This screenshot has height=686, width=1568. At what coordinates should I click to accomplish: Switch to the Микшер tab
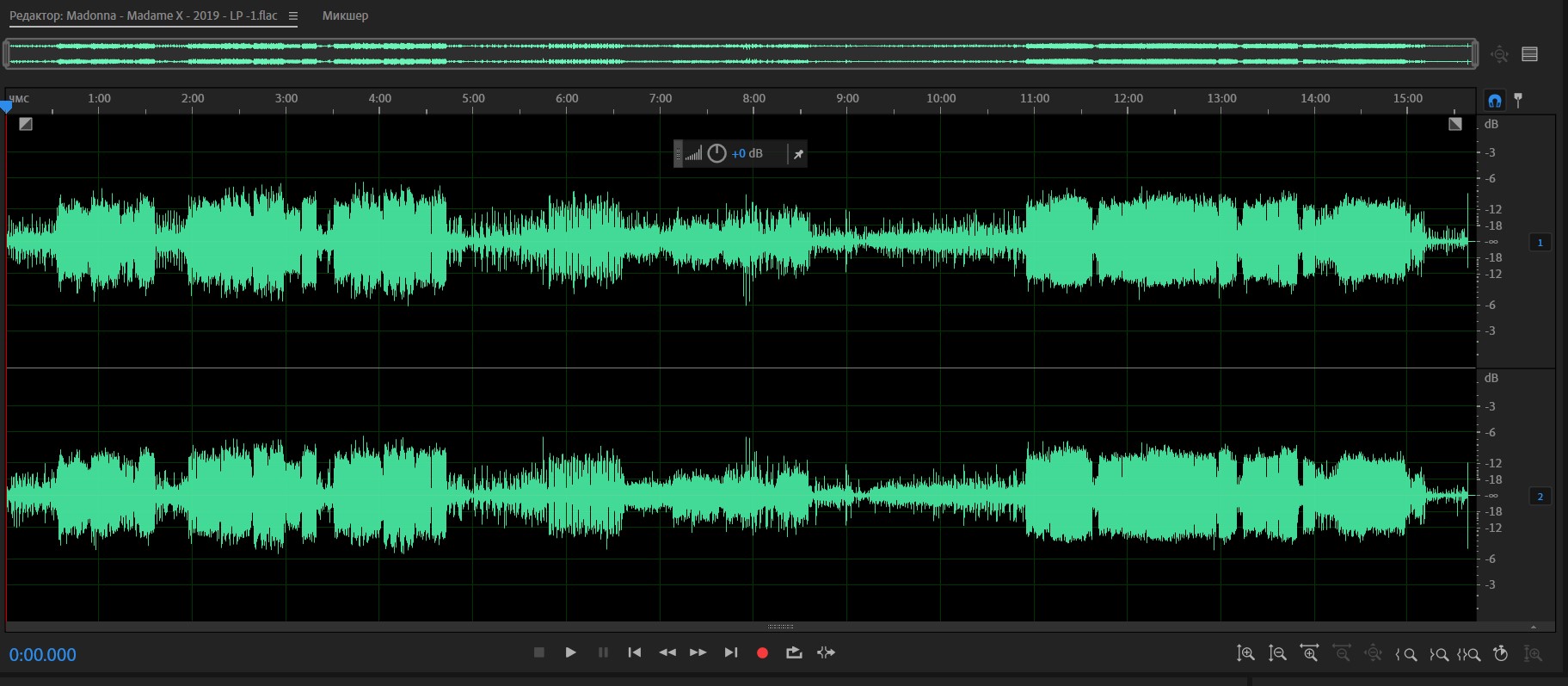[345, 16]
